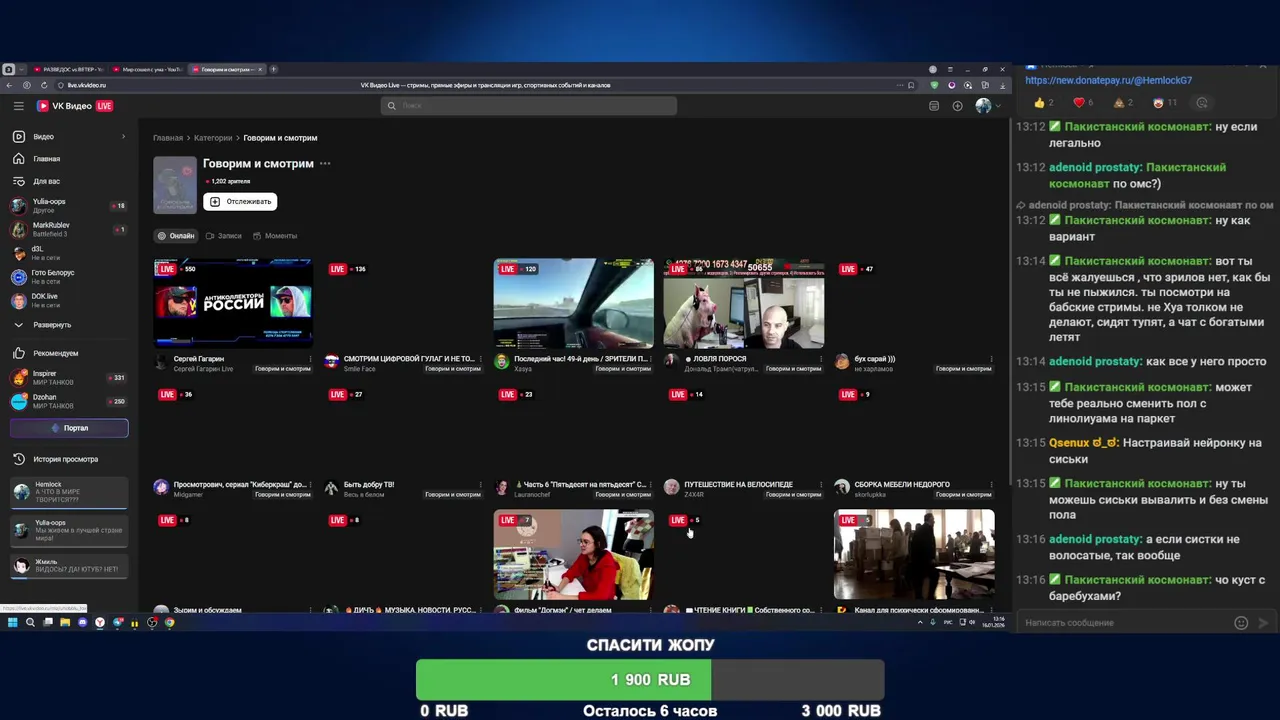This screenshot has height=720, width=1280.
Task: Open the Последний час road-driving stream thumbnail
Action: coord(573,303)
